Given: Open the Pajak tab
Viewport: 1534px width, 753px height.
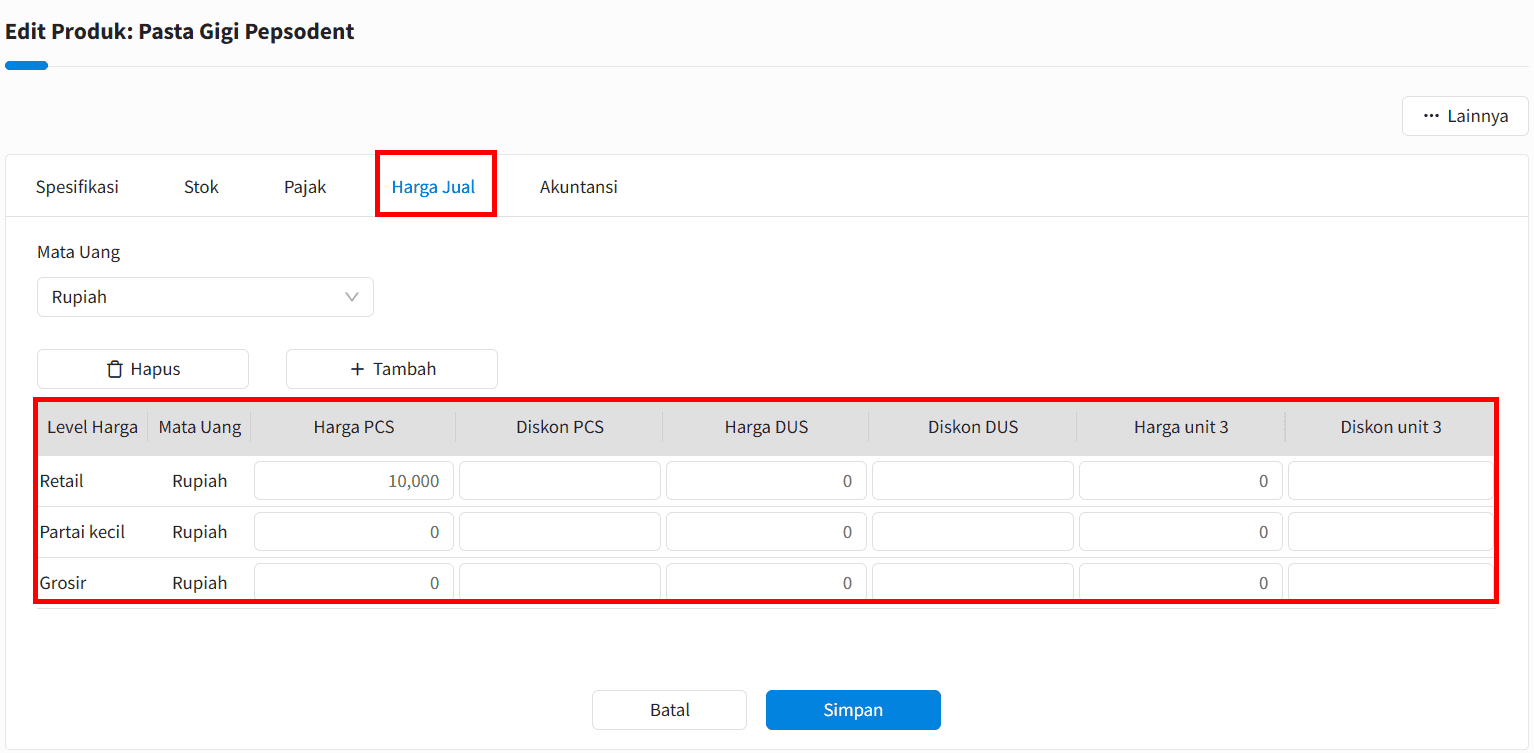Looking at the screenshot, I should (305, 187).
